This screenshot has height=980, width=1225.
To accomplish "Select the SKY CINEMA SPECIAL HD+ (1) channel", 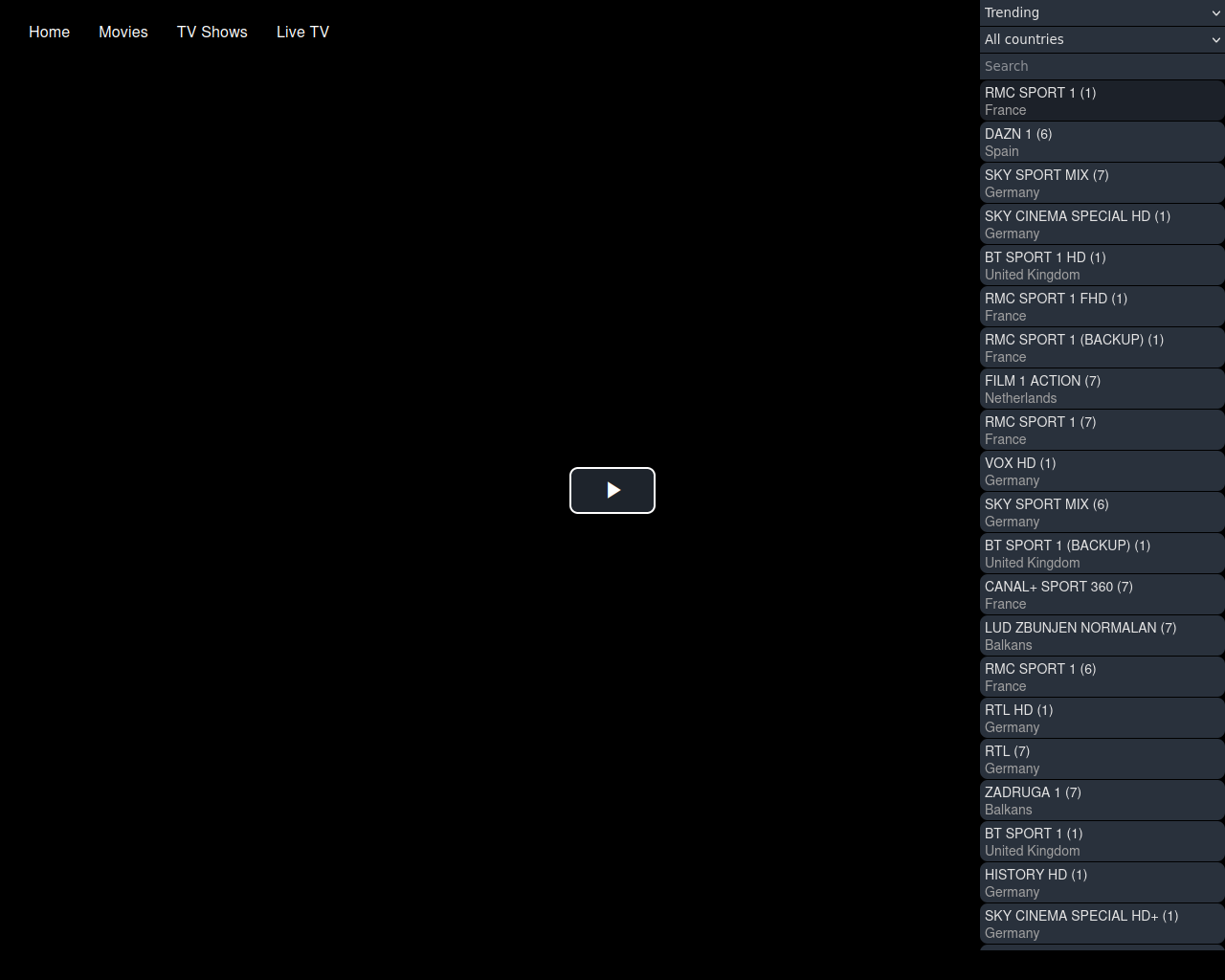I will [1102, 924].
